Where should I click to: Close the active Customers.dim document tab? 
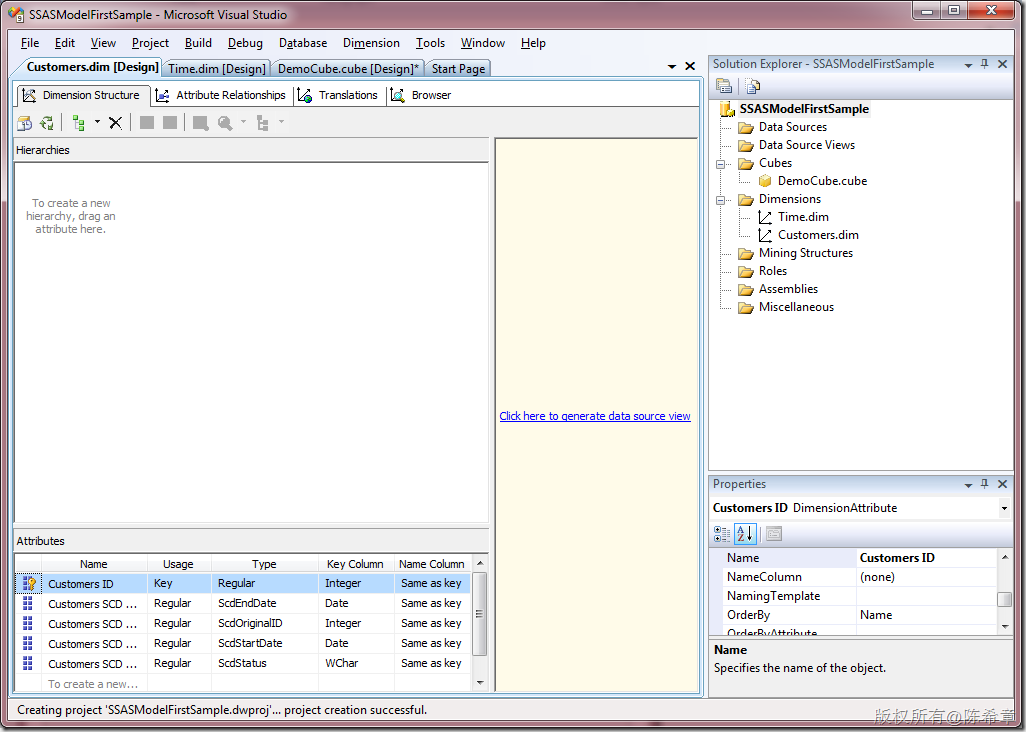[690, 66]
